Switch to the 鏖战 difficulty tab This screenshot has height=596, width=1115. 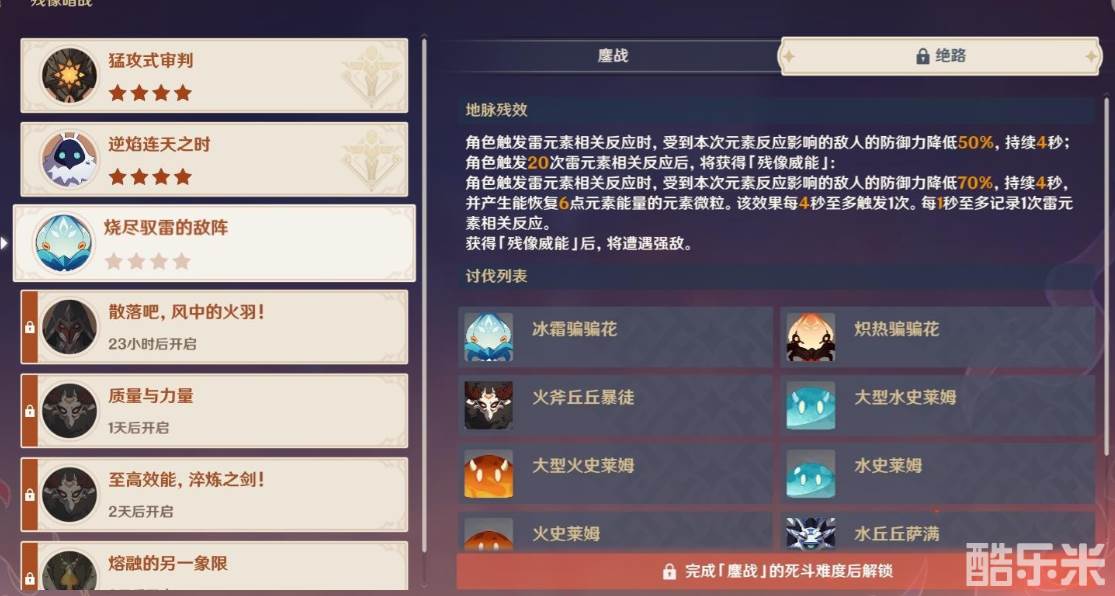pos(613,55)
